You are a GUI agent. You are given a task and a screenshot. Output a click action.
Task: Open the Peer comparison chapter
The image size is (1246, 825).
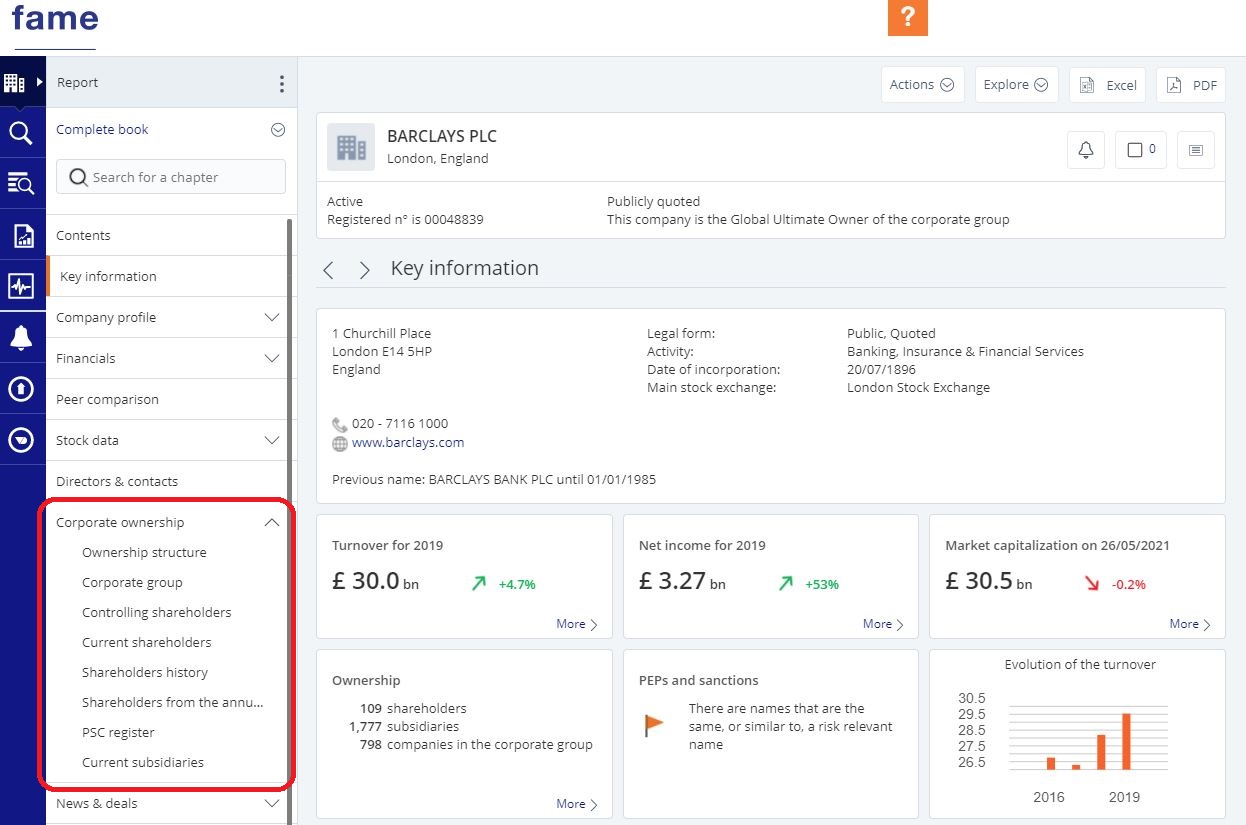tap(107, 399)
